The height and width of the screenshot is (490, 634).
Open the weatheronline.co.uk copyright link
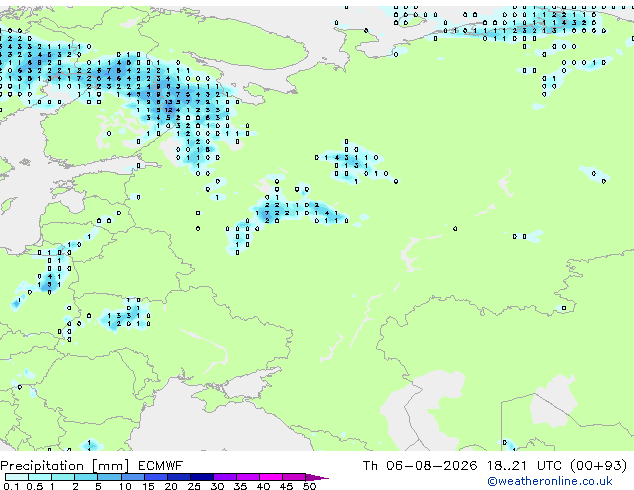tap(550, 481)
